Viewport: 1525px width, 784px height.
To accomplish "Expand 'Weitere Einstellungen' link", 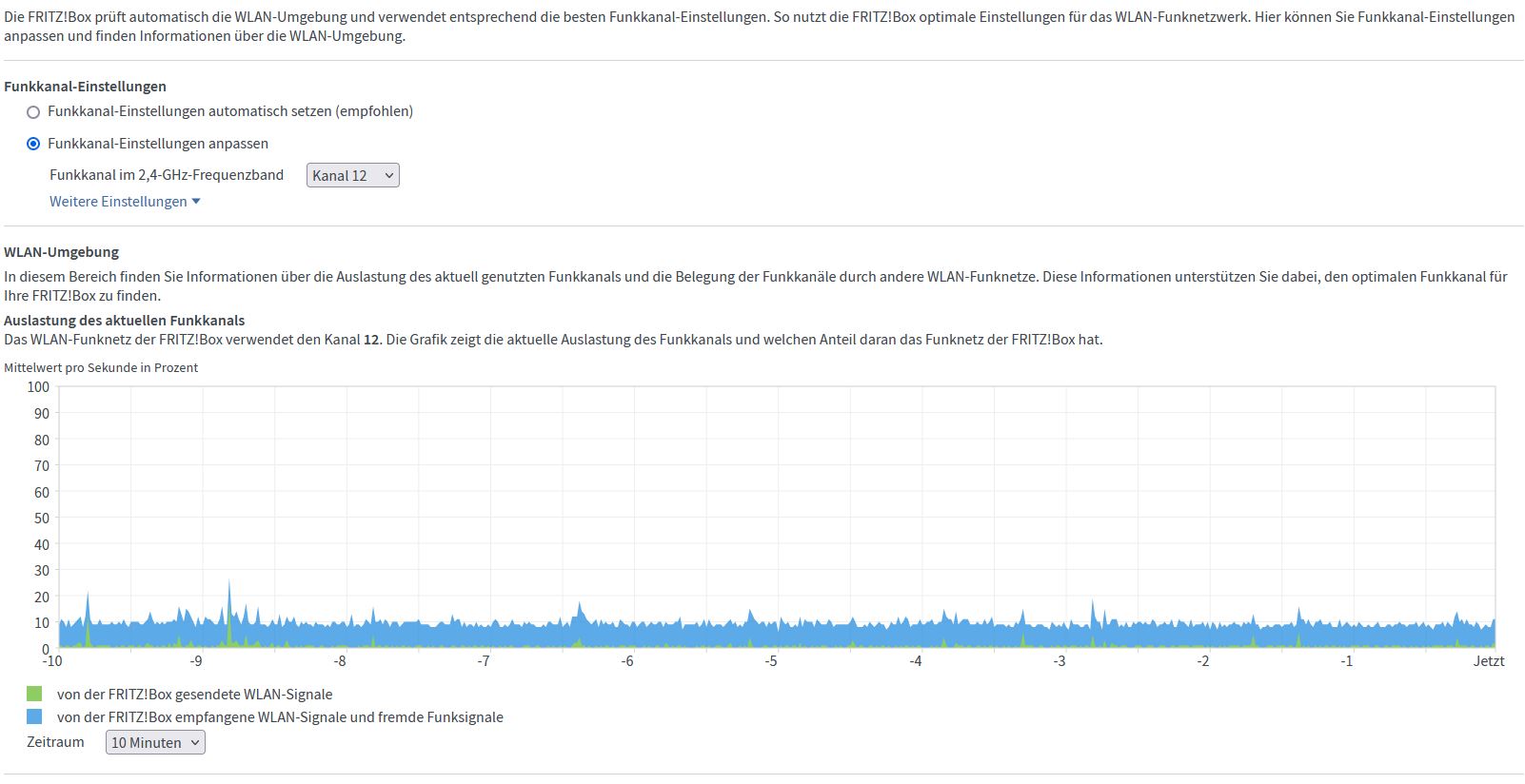I will [x=125, y=202].
